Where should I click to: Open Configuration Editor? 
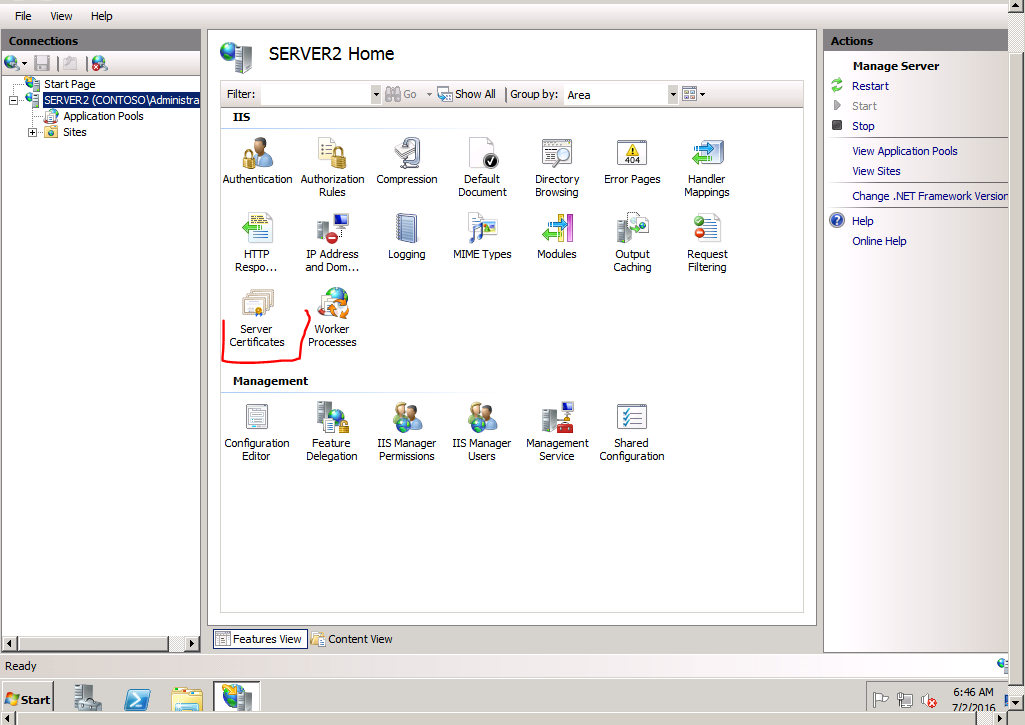256,431
